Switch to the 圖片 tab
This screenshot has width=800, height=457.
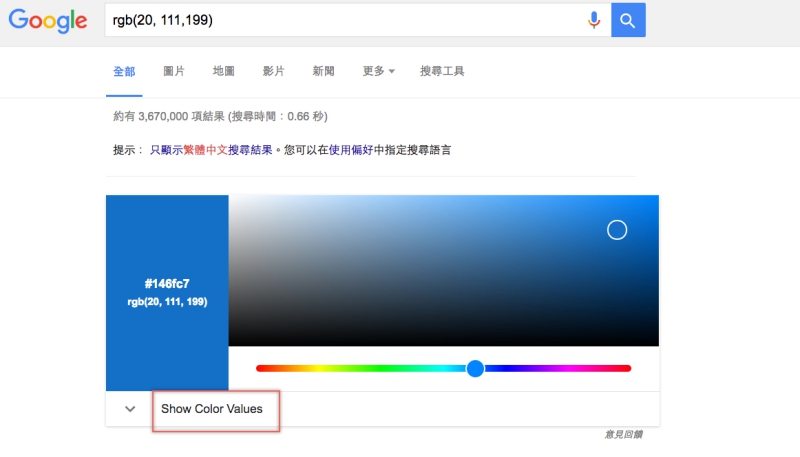click(x=174, y=71)
